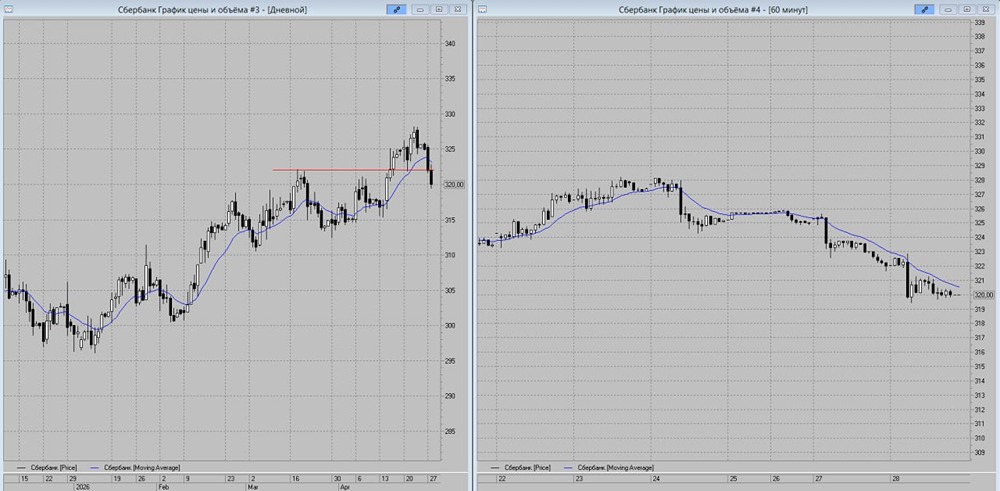Click the 20 date label on daily time axis
Viewport: 1000px width, 491px height.
pos(409,478)
